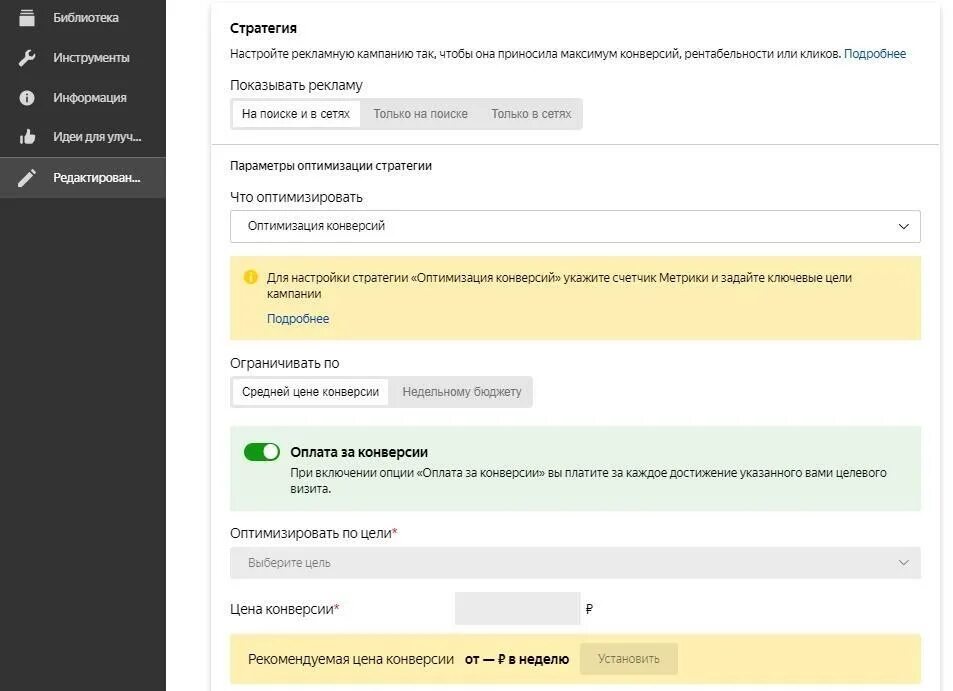Open the Библиотека sidebar icon

pyautogui.click(x=27, y=17)
